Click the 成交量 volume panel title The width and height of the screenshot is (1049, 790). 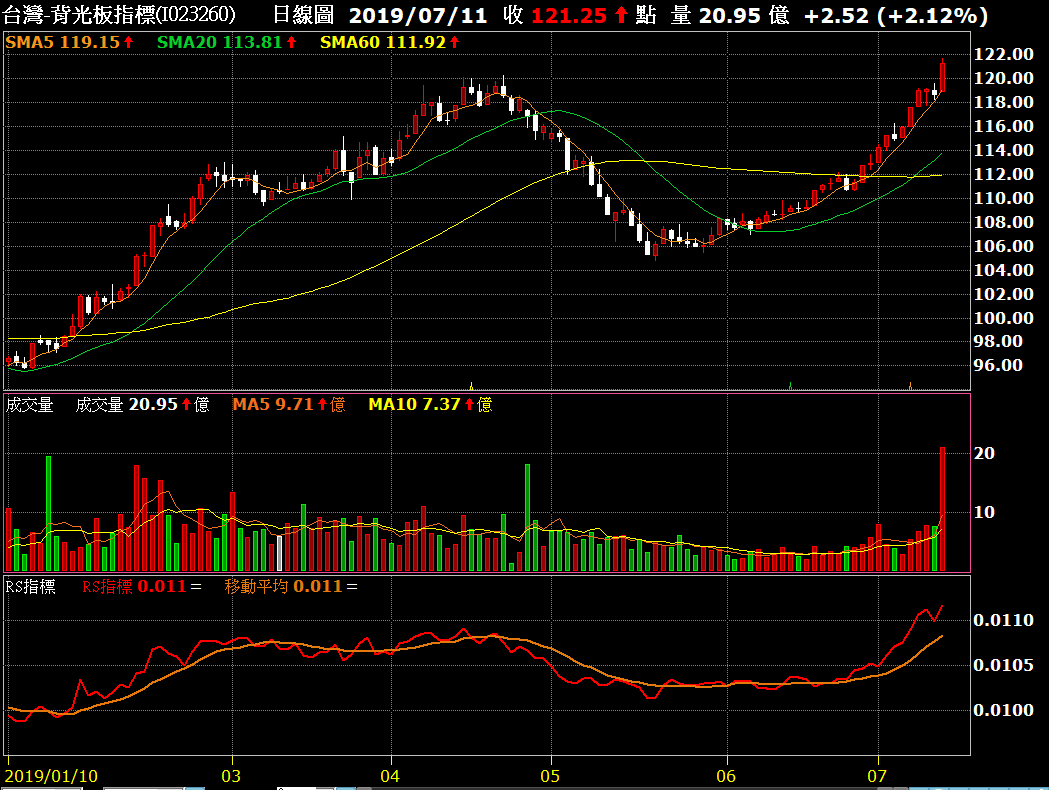29,405
